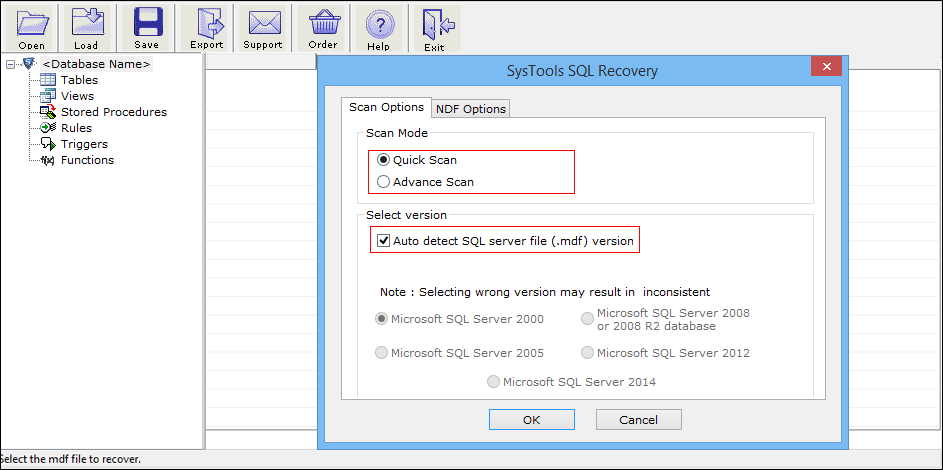Select the Triggers label in tree
943x470 pixels.
click(x=84, y=144)
